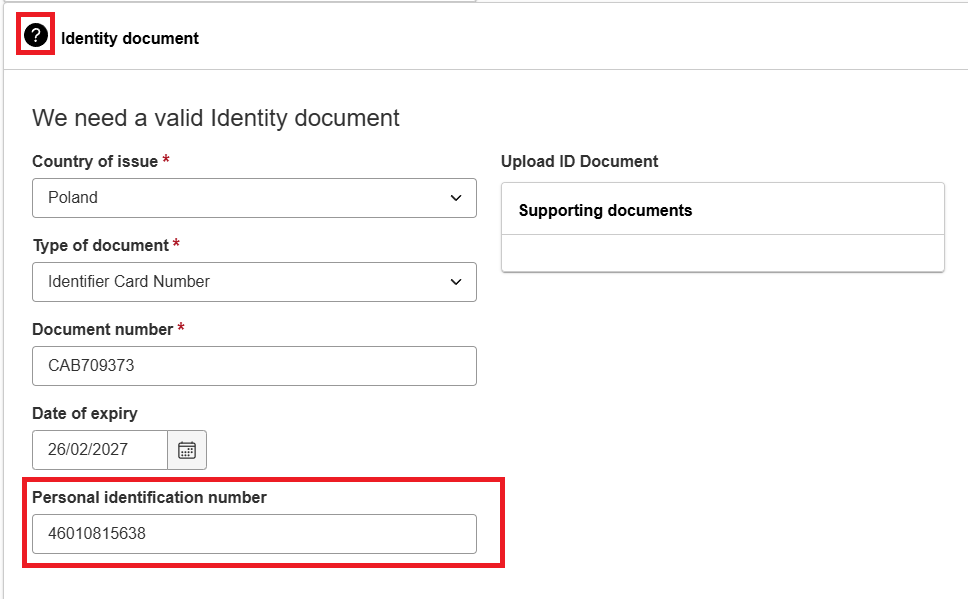The height and width of the screenshot is (599, 968).
Task: Click the Date of expiry label
Action: tap(85, 413)
